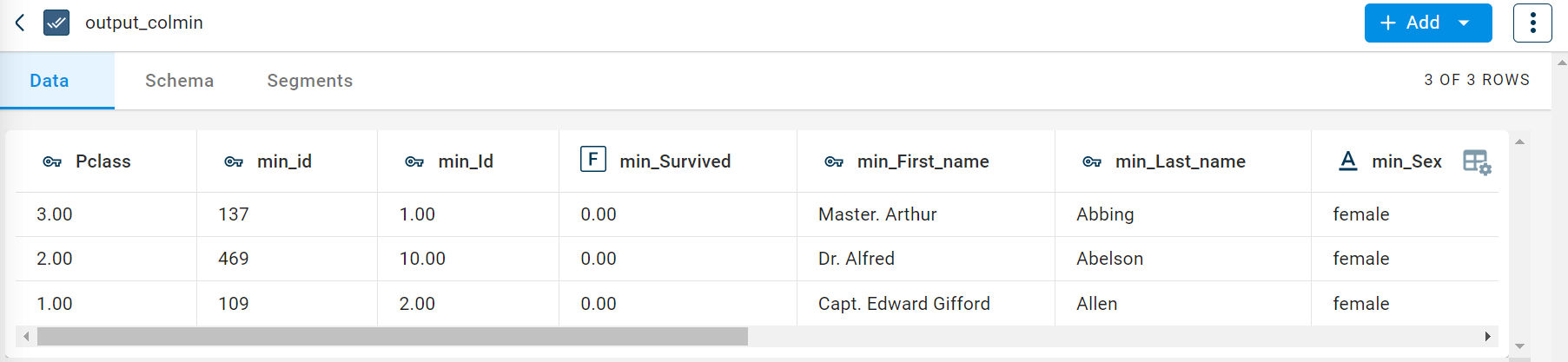Click the blue Add button

point(1411,23)
